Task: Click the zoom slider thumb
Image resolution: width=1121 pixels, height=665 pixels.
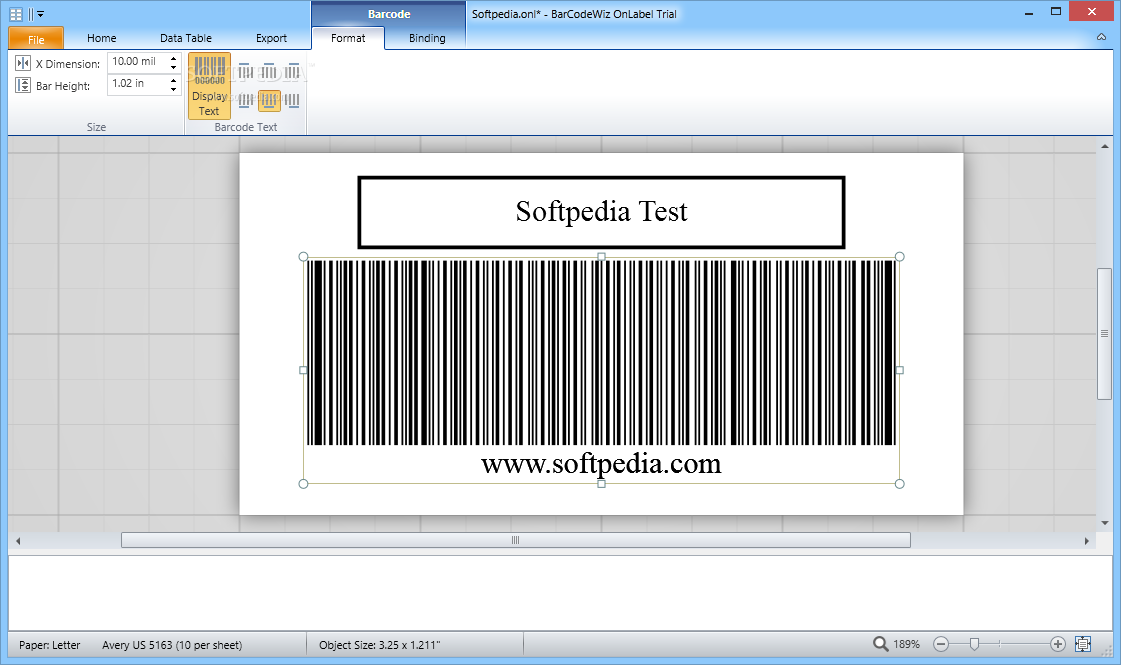Action: click(x=974, y=644)
